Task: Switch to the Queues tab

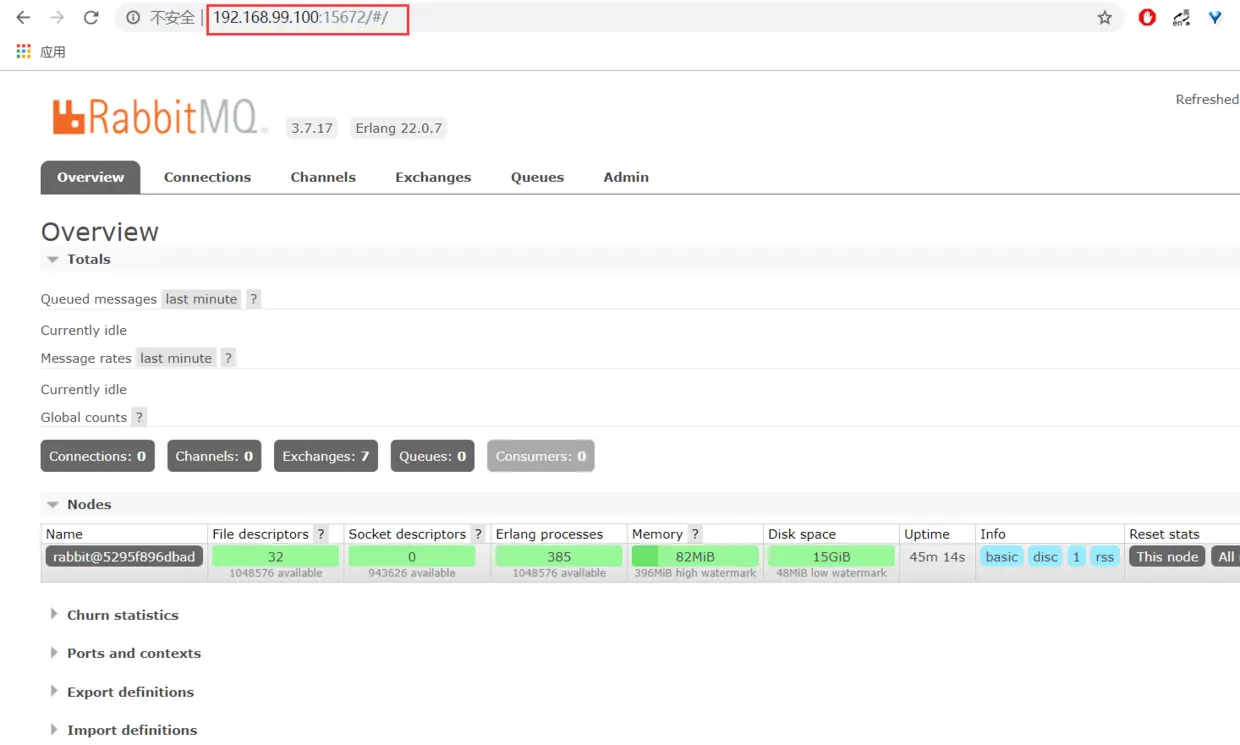Action: pos(537,177)
